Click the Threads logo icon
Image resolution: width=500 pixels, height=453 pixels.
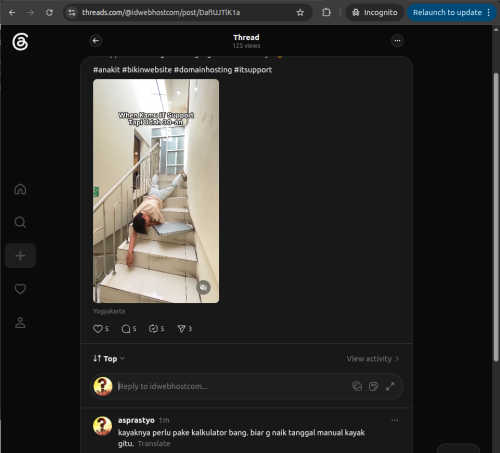20,42
